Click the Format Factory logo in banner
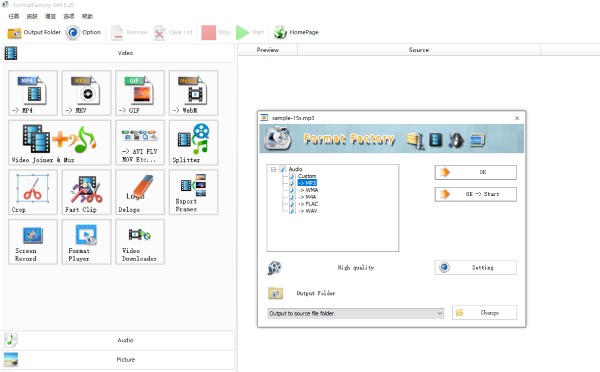Screen dimensions: 600x372 click(277, 139)
